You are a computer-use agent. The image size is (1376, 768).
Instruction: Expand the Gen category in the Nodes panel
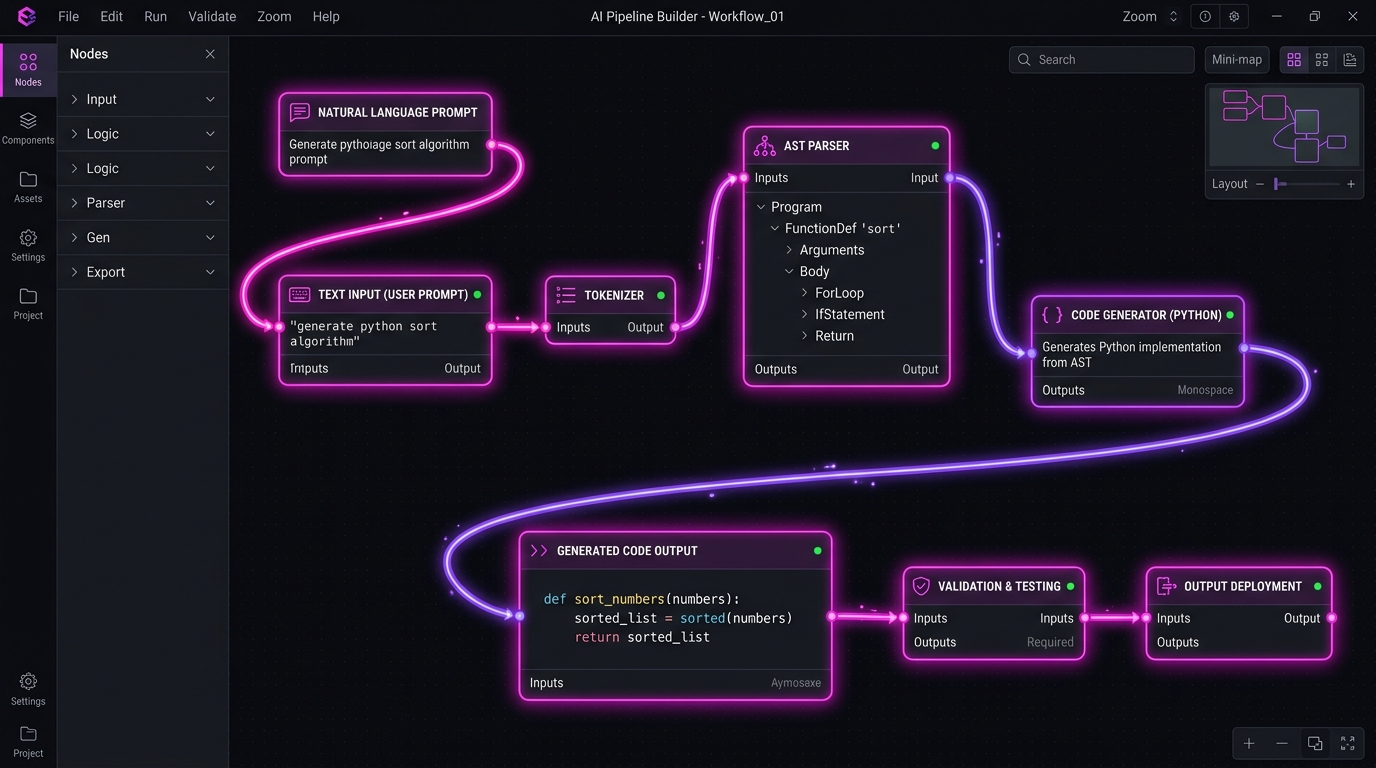click(143, 237)
